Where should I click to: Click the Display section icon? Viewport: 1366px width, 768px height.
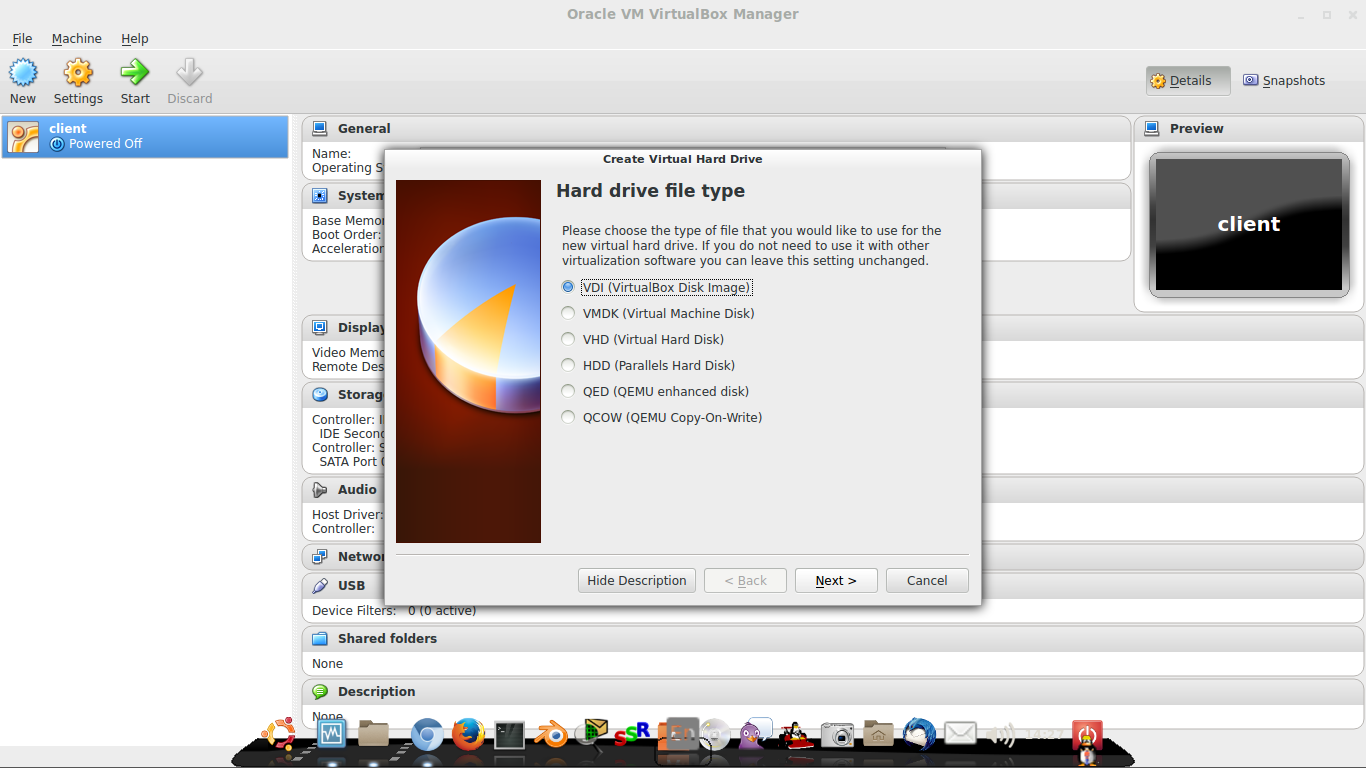tap(320, 327)
